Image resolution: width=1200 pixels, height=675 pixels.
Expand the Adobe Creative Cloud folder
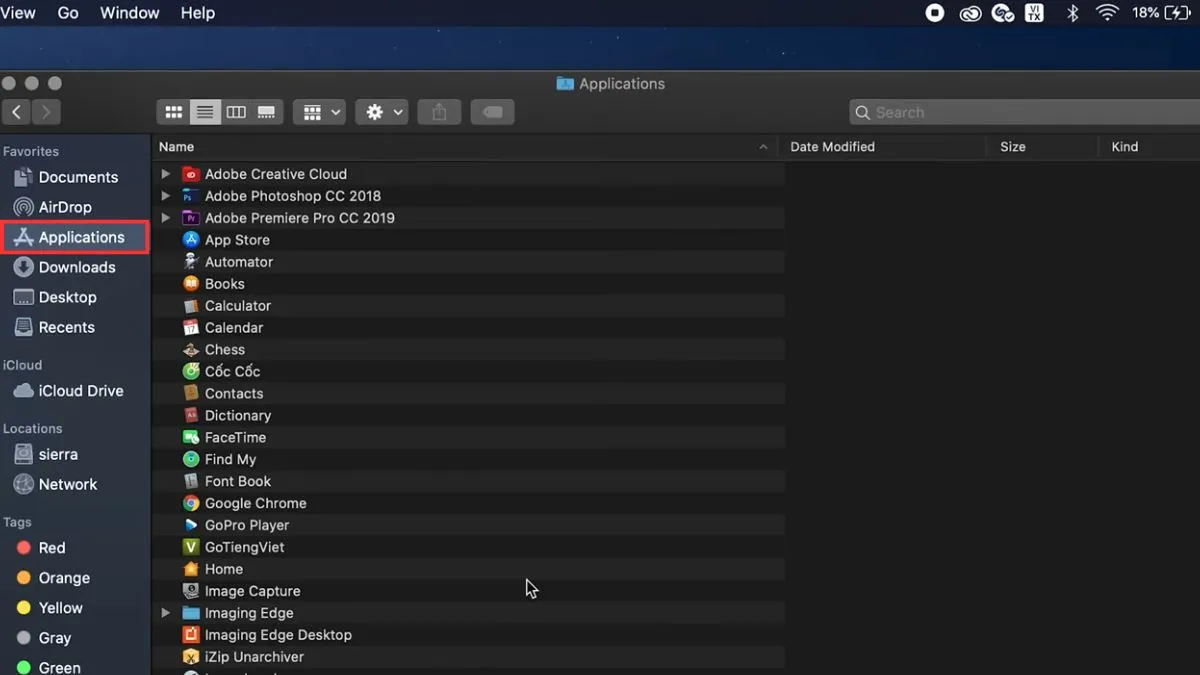point(166,174)
